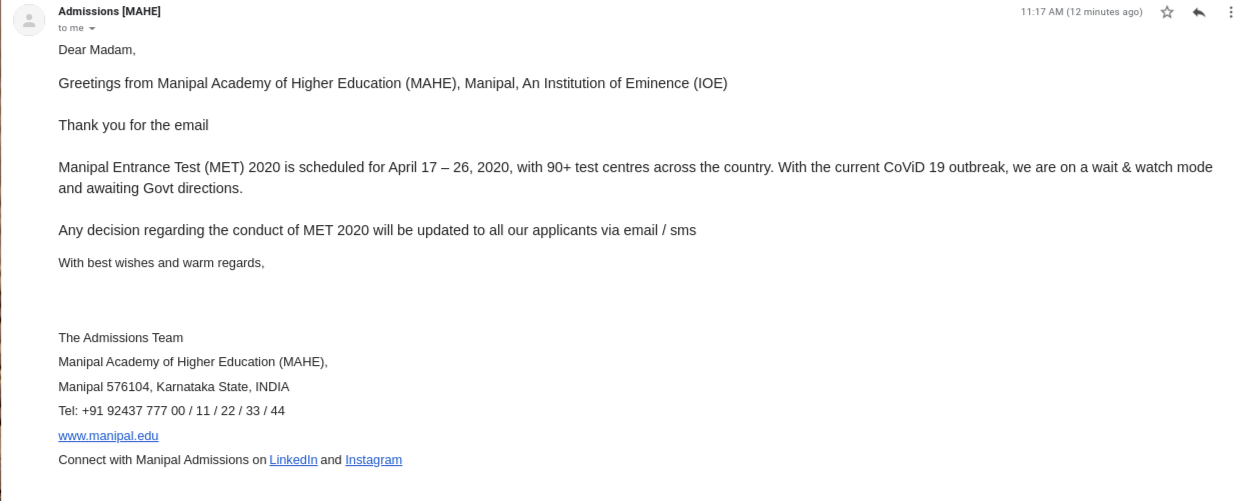Click the "Any decision regarding" MET 2020 sentence
1249x501 pixels.
377,230
